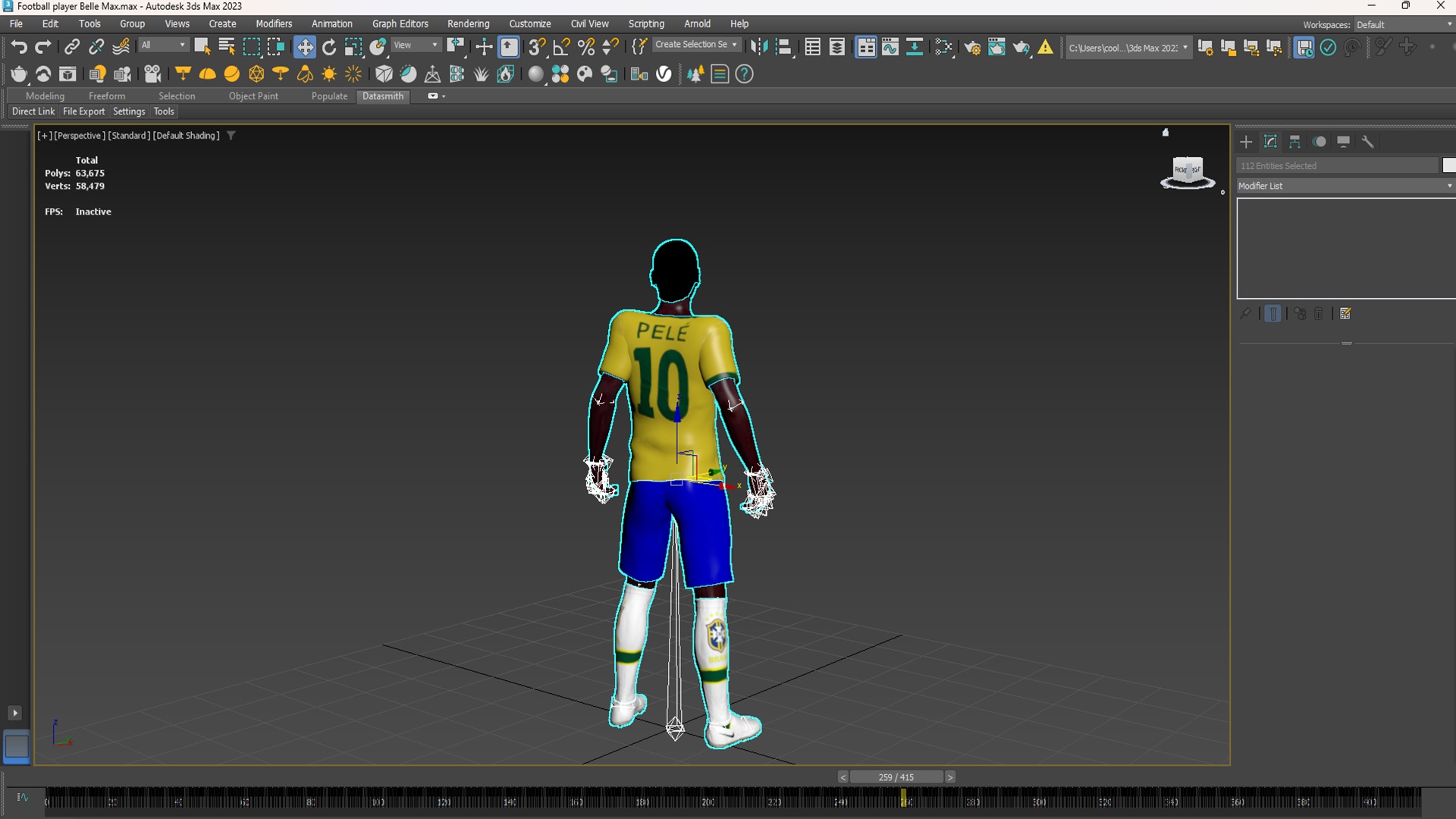
Task: Click the time slider handle showing 259 / 415
Action: tap(896, 777)
